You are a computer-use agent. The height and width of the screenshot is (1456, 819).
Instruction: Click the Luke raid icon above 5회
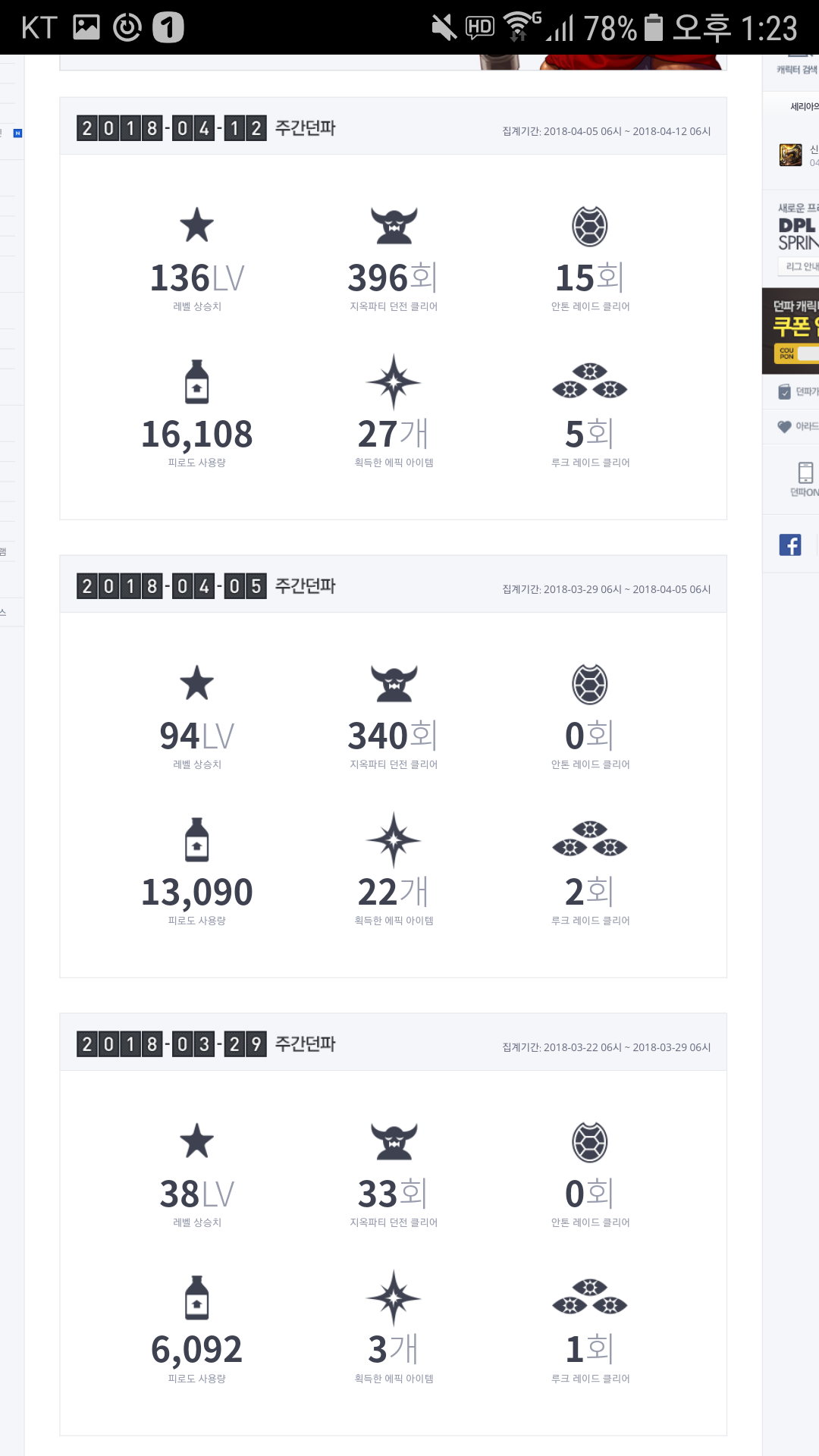(x=590, y=381)
